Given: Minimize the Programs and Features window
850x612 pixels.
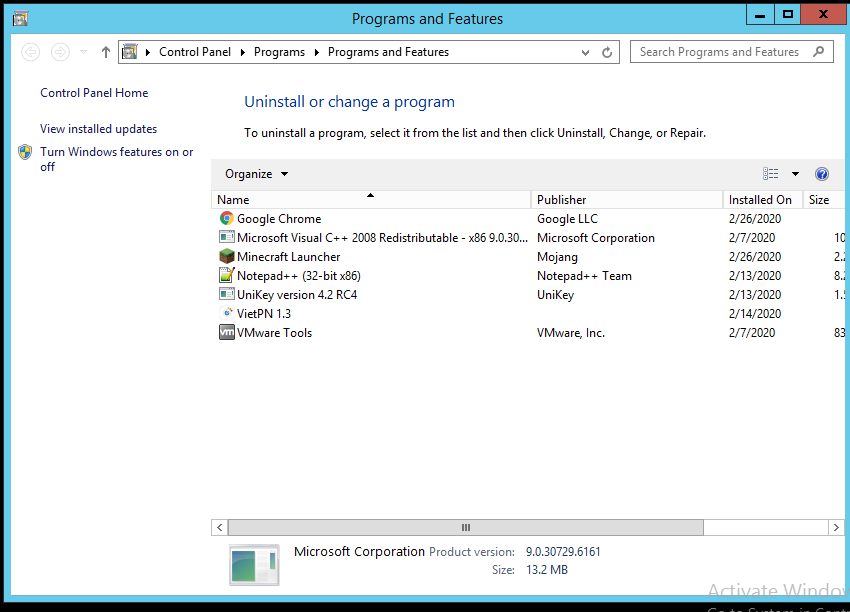Looking at the screenshot, I should pyautogui.click(x=760, y=15).
